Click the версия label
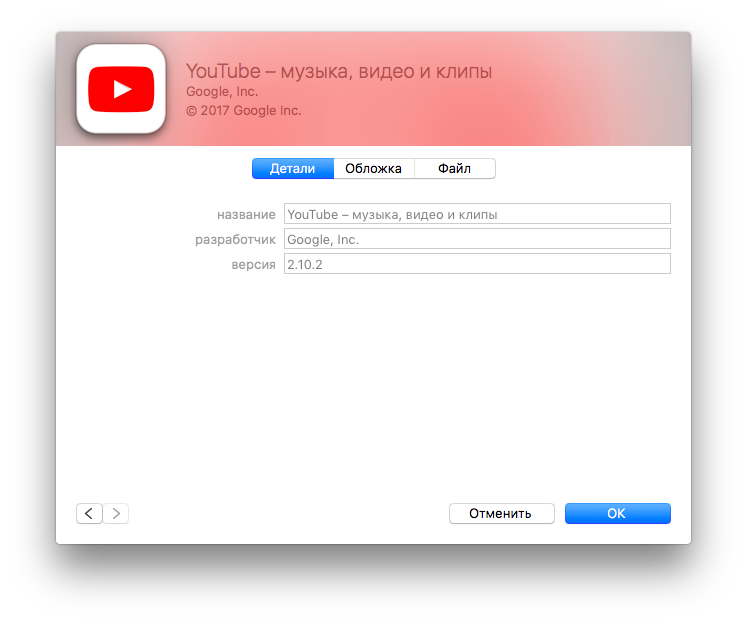 point(253,265)
